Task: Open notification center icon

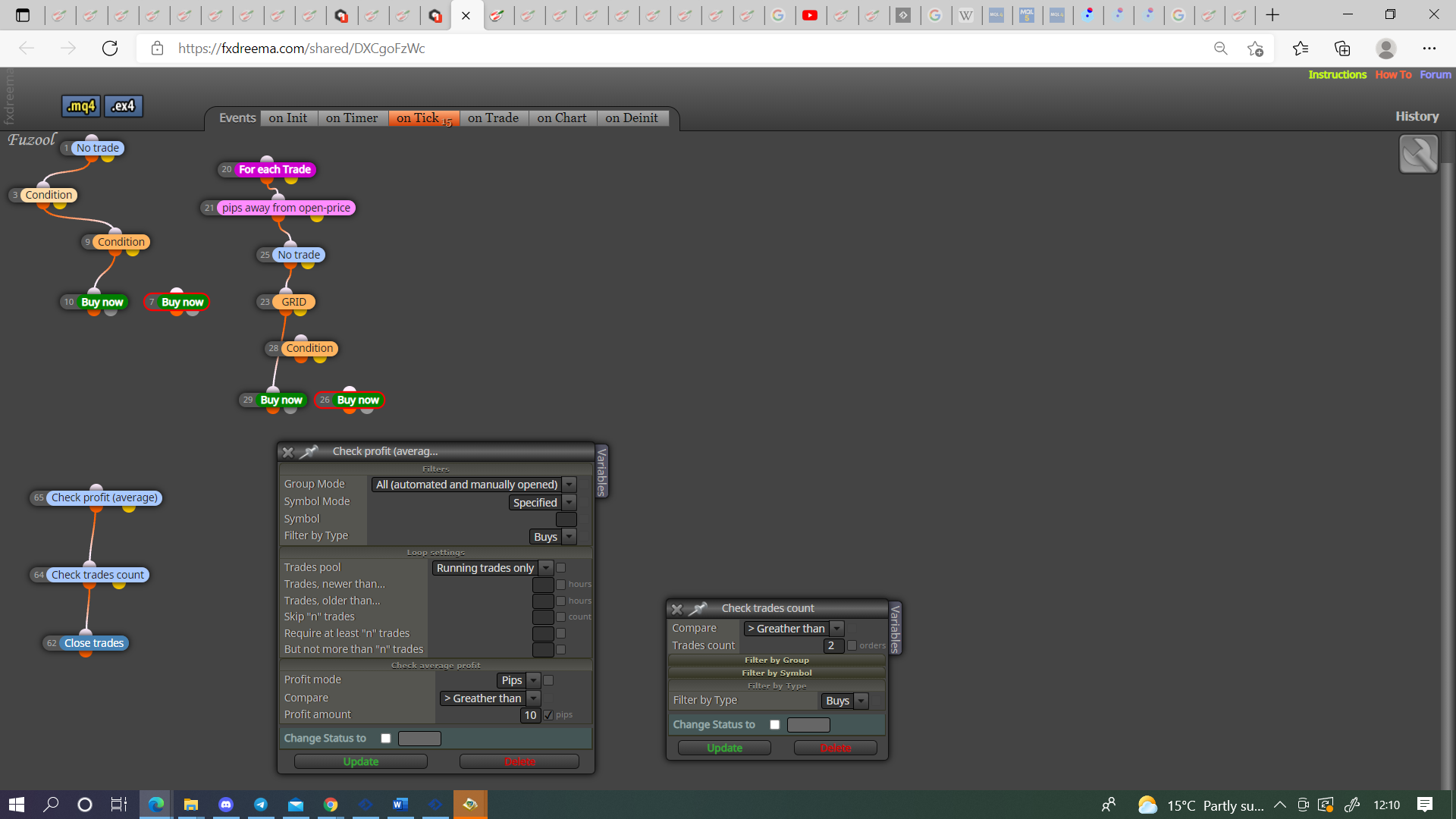Action: click(1425, 805)
